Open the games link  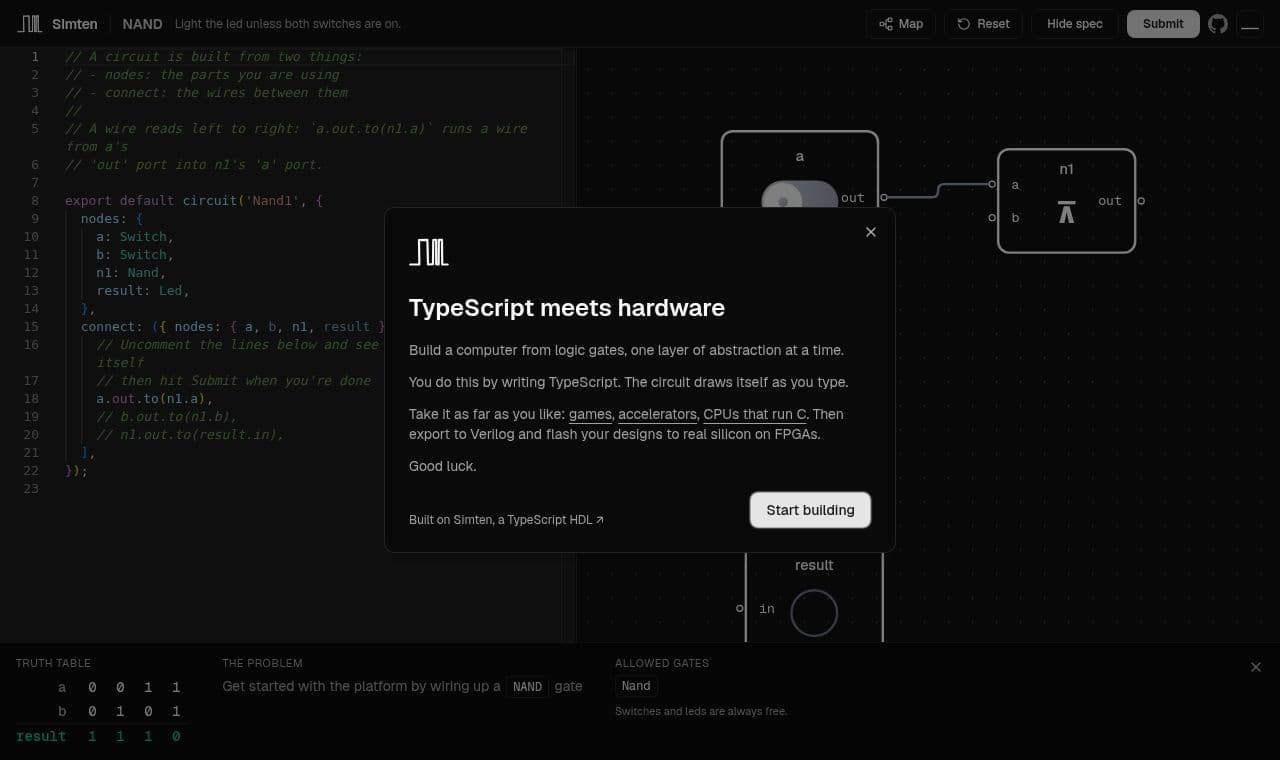(x=590, y=414)
